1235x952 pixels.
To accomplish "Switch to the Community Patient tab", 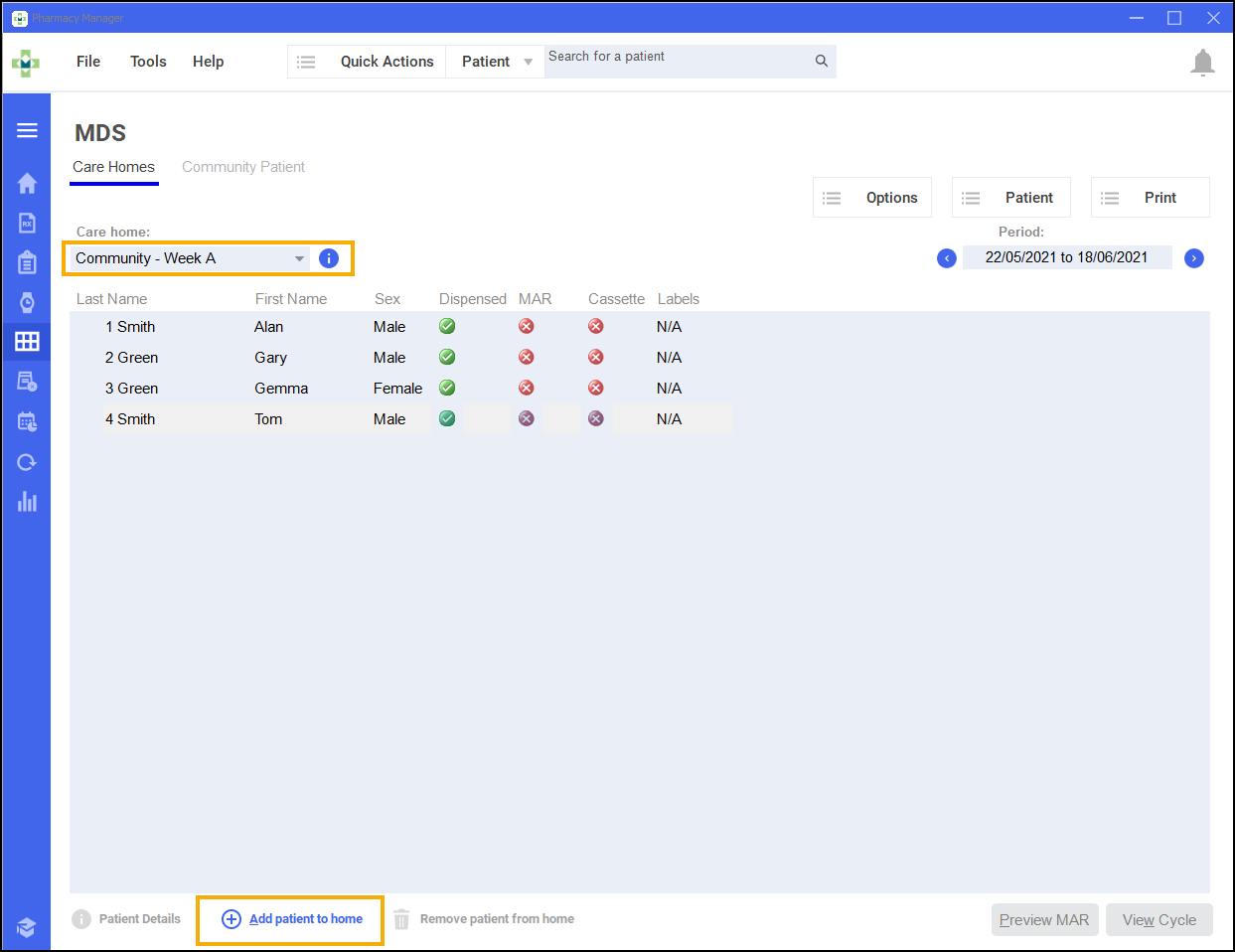I will point(243,167).
